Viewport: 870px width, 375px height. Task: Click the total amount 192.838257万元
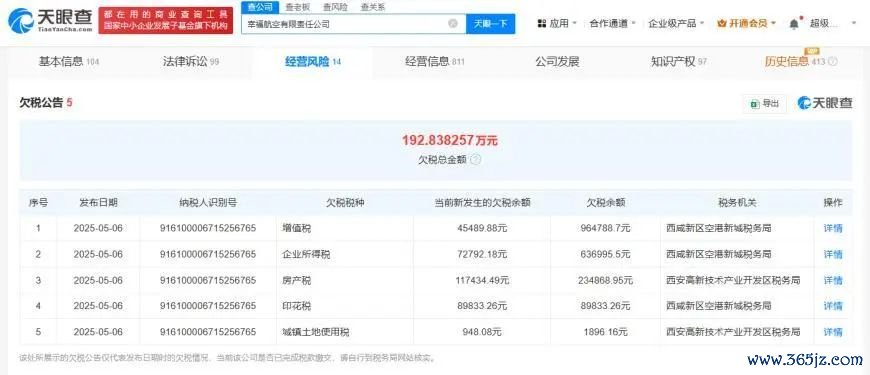pyautogui.click(x=450, y=140)
